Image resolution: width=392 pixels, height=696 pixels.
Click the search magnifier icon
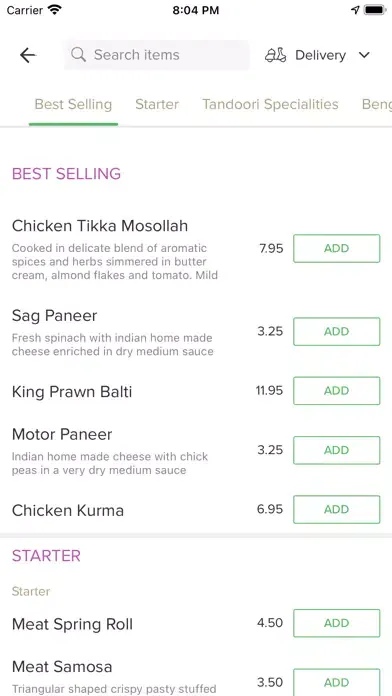click(79, 55)
